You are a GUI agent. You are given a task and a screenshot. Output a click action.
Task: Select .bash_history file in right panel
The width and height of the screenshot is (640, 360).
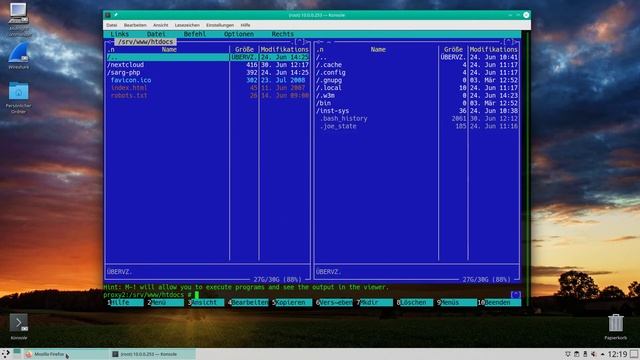[417, 119]
